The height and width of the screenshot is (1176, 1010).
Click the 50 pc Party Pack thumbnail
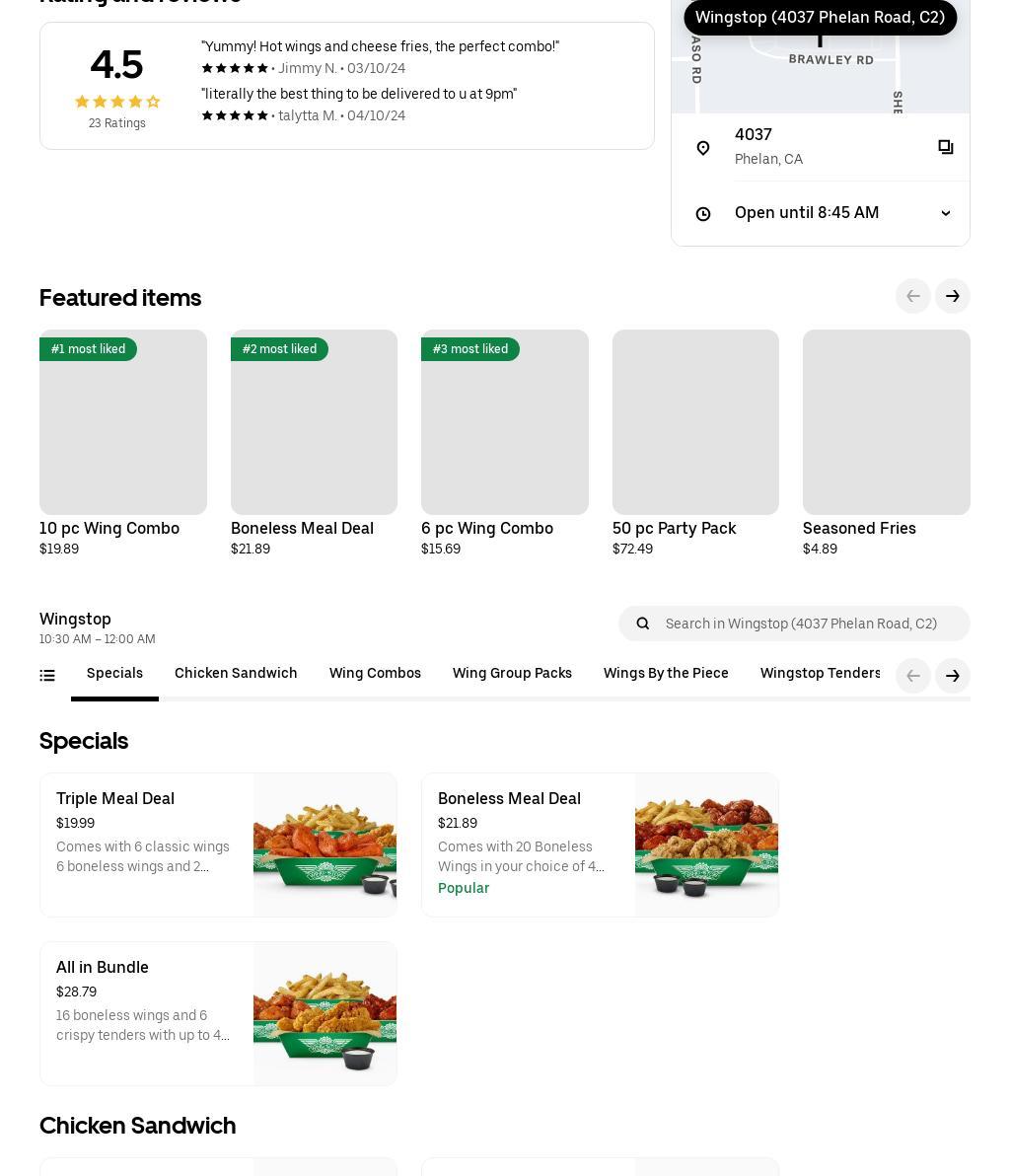[695, 422]
